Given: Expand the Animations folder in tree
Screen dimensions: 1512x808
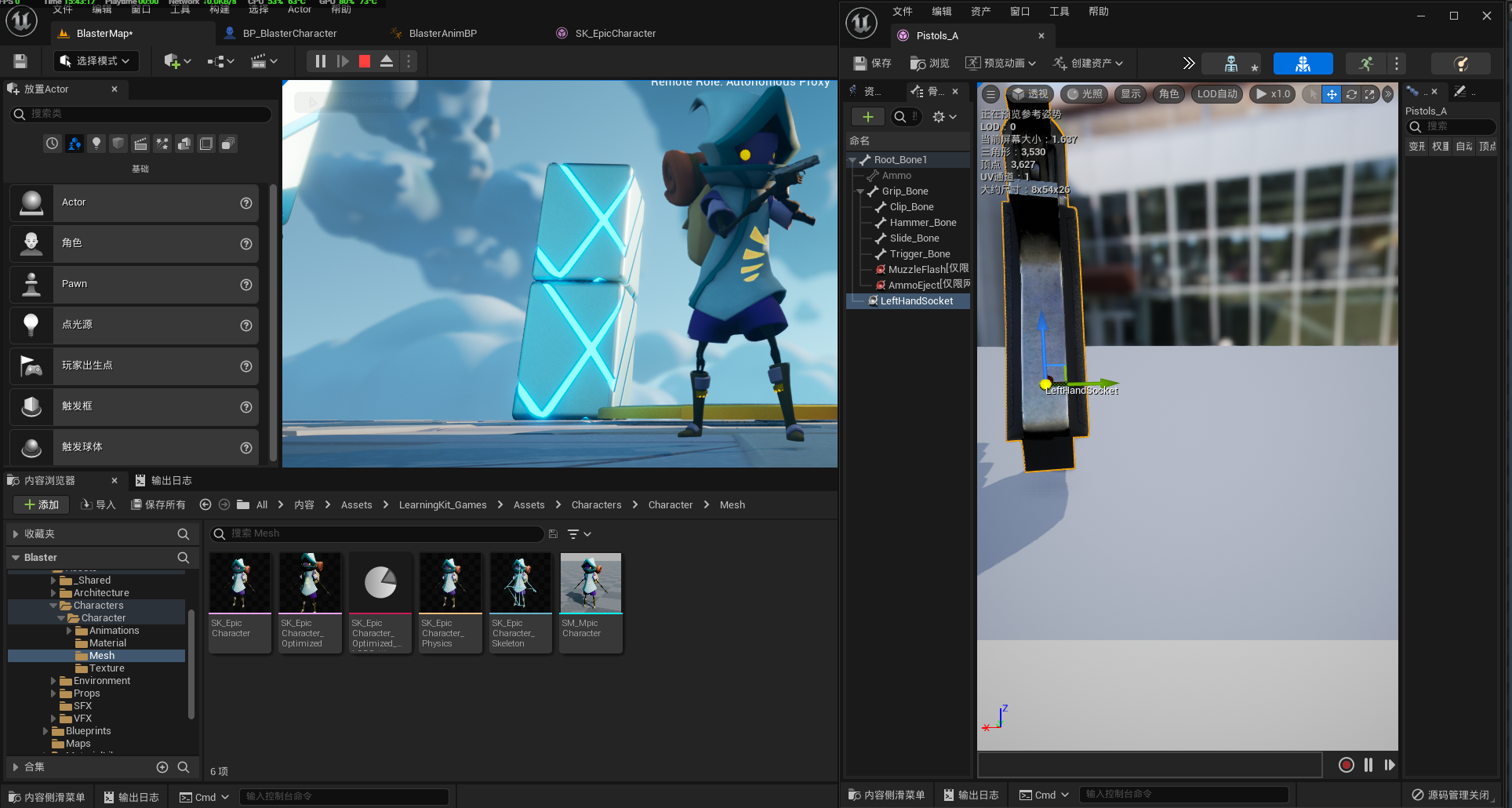Looking at the screenshot, I should (69, 631).
